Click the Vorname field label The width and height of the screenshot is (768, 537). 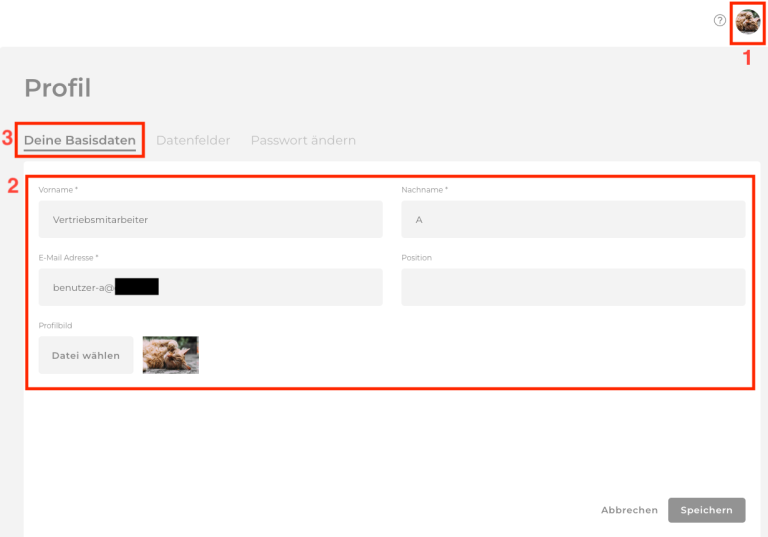point(58,190)
